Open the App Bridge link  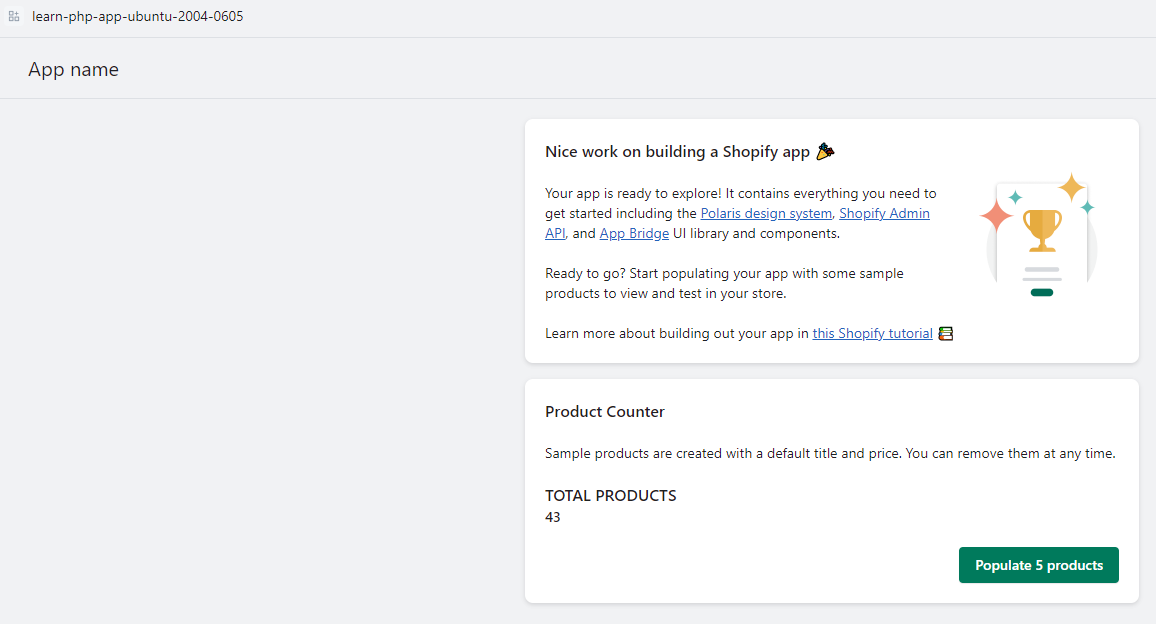634,234
